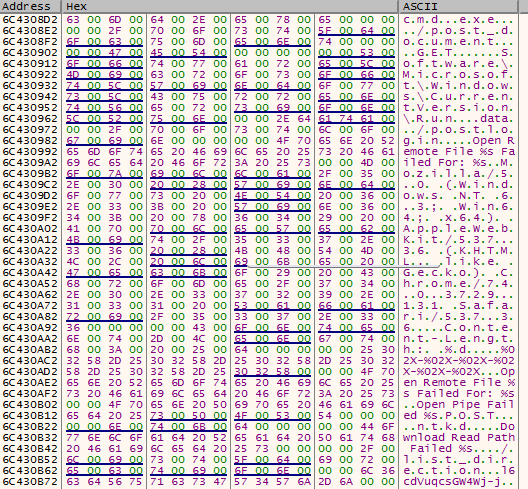
Task: Click ASCII text 'c.m.d...e.x.e...'
Action: [x=459, y=20]
